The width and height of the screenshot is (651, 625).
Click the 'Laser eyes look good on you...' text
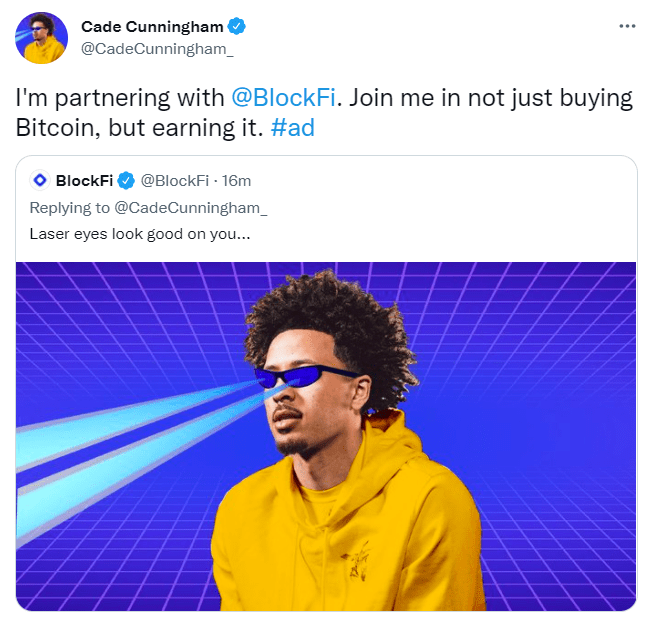(140, 234)
